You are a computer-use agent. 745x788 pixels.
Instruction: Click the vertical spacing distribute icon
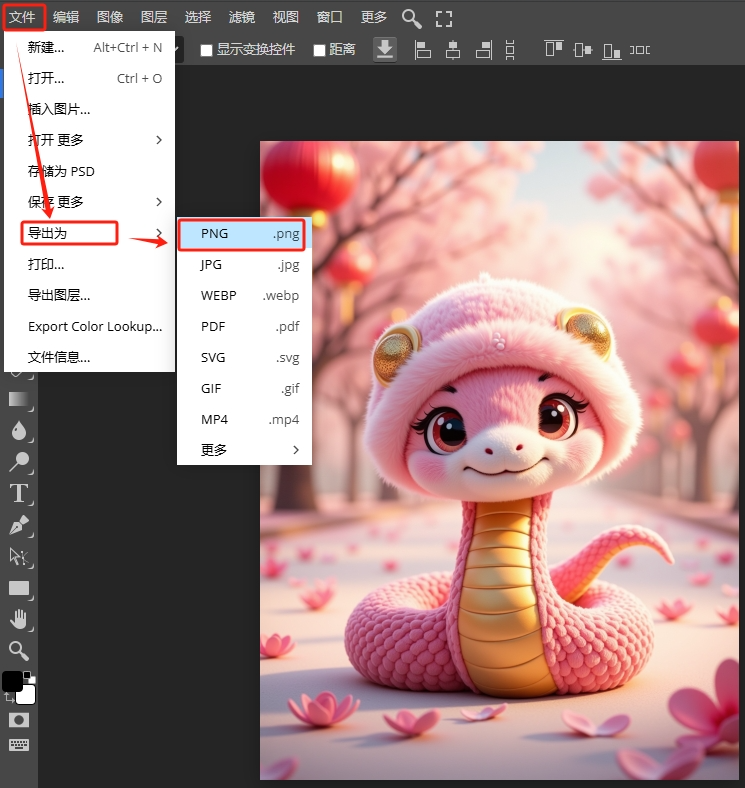[510, 50]
